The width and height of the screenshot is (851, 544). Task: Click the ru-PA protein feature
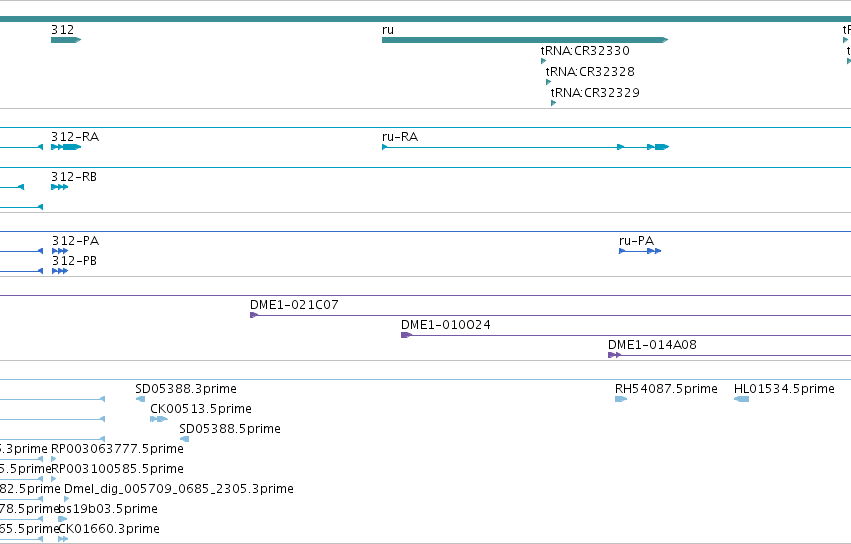[640, 251]
